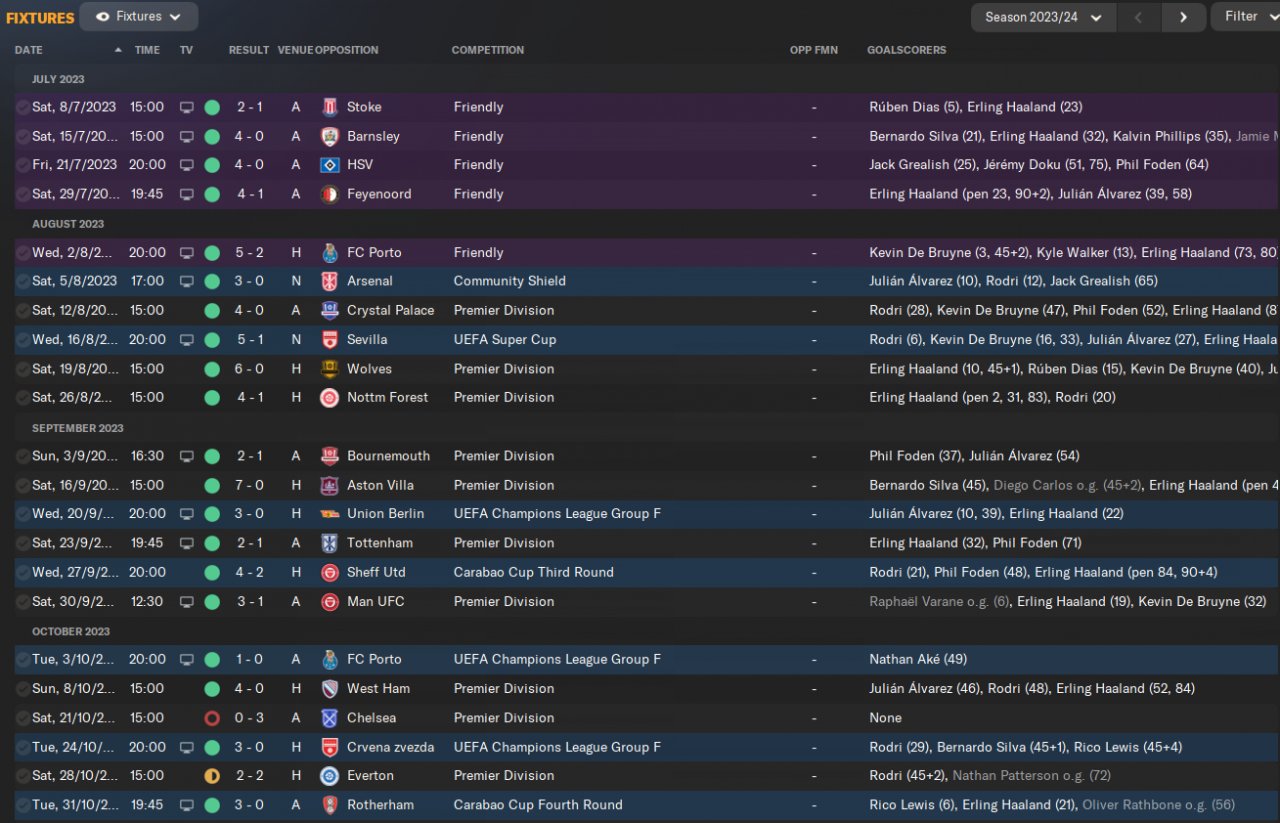Toggle the tick circle beside the Bournemouth fixture
This screenshot has height=823, width=1280.
point(23,456)
